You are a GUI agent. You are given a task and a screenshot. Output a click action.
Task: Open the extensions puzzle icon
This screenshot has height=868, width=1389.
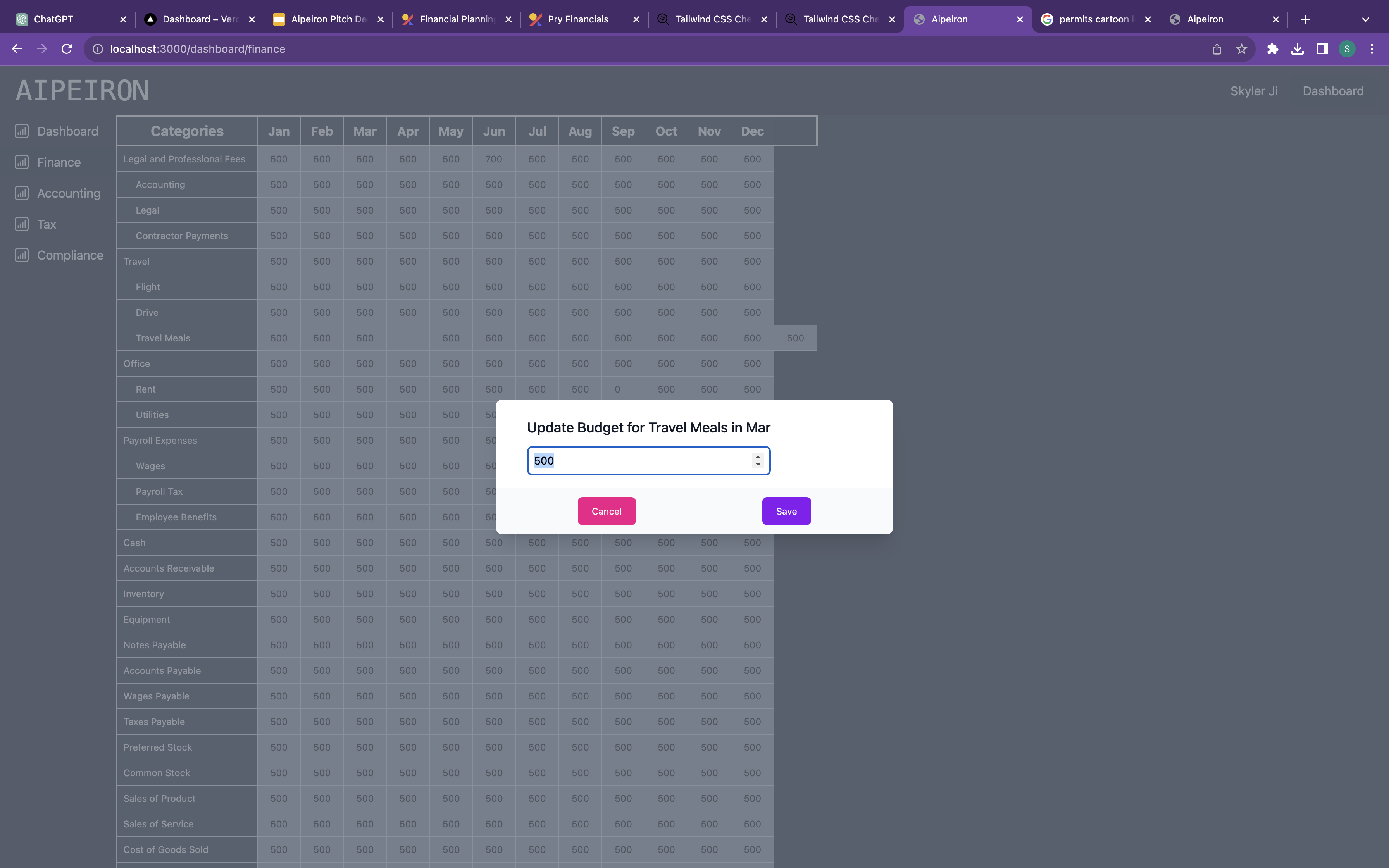tap(1272, 49)
